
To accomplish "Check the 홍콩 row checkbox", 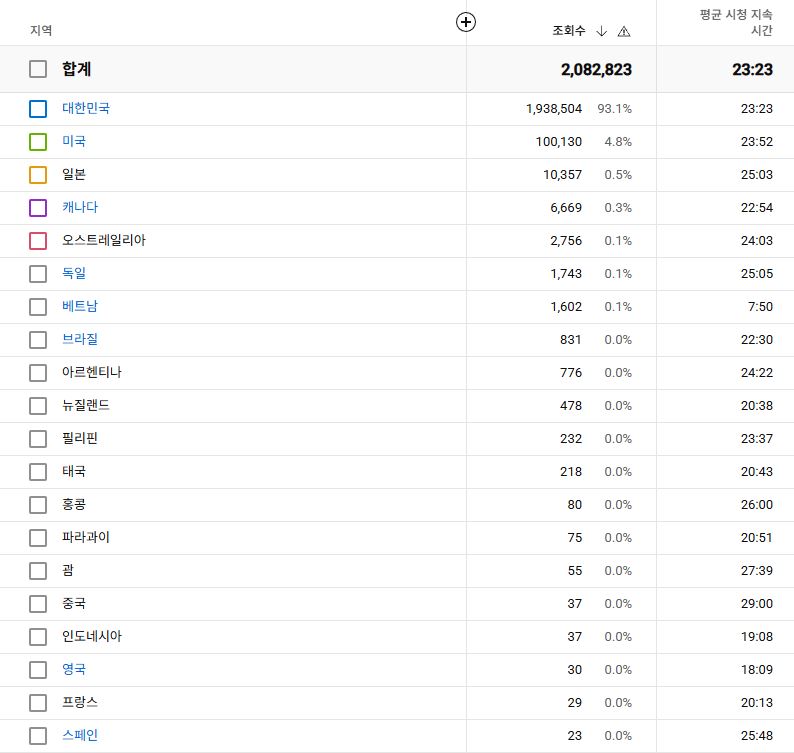I will click(x=38, y=505).
